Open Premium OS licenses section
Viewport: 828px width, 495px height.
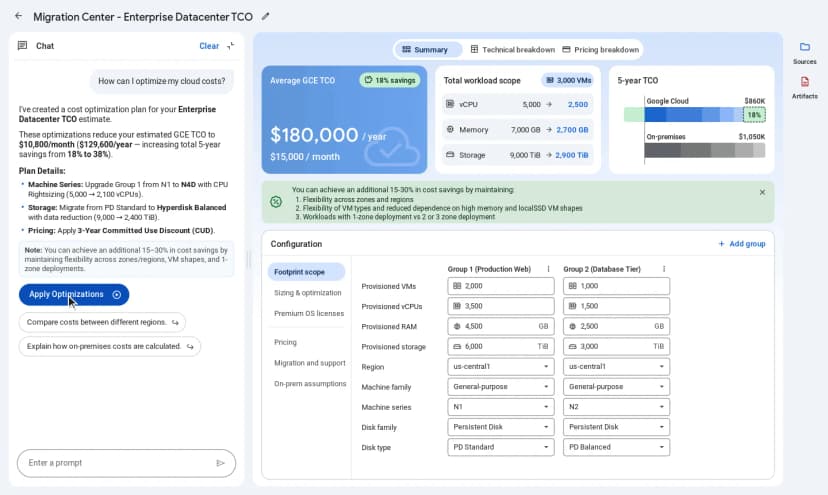pyautogui.click(x=308, y=313)
